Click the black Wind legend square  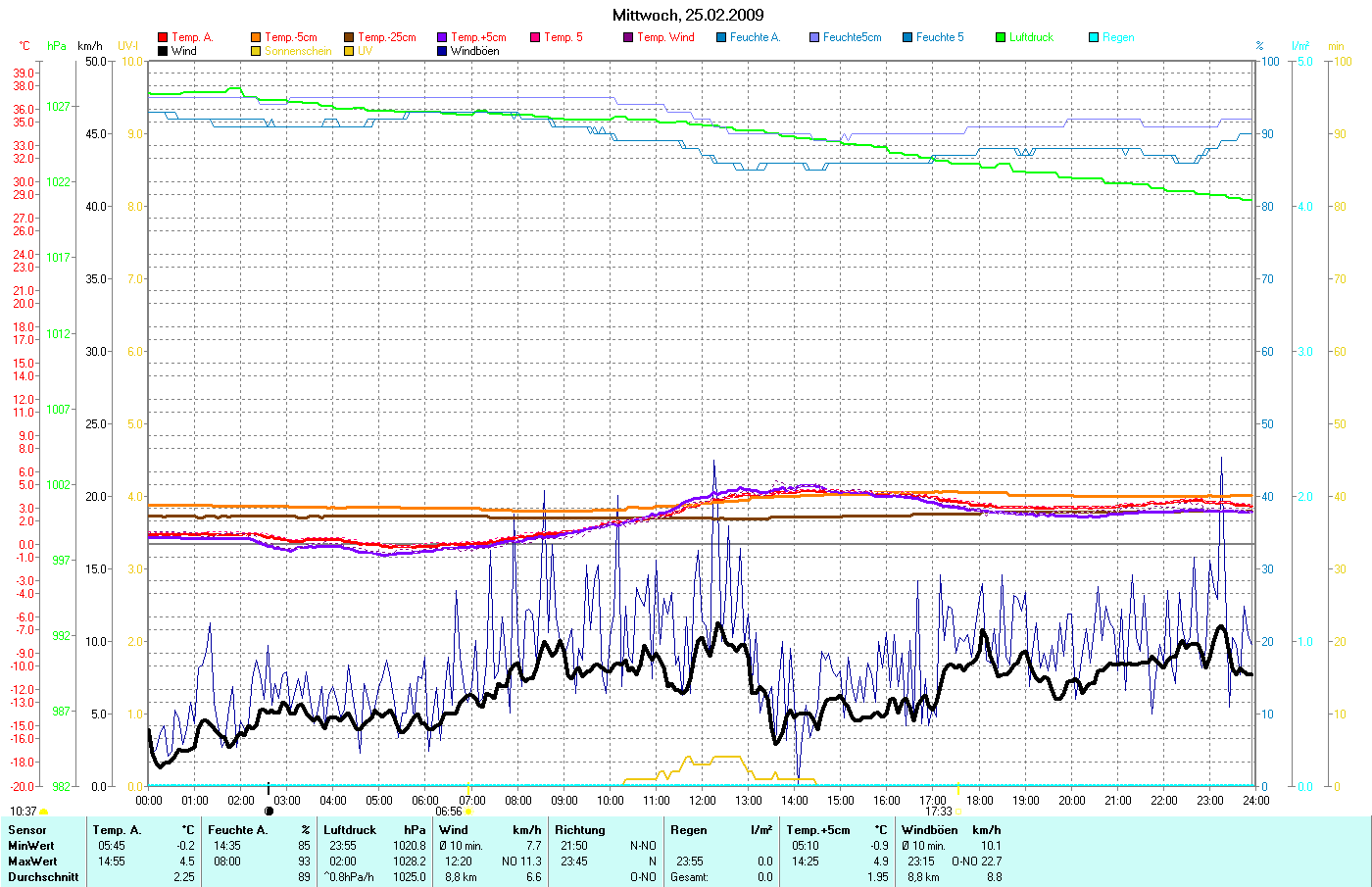[x=163, y=51]
